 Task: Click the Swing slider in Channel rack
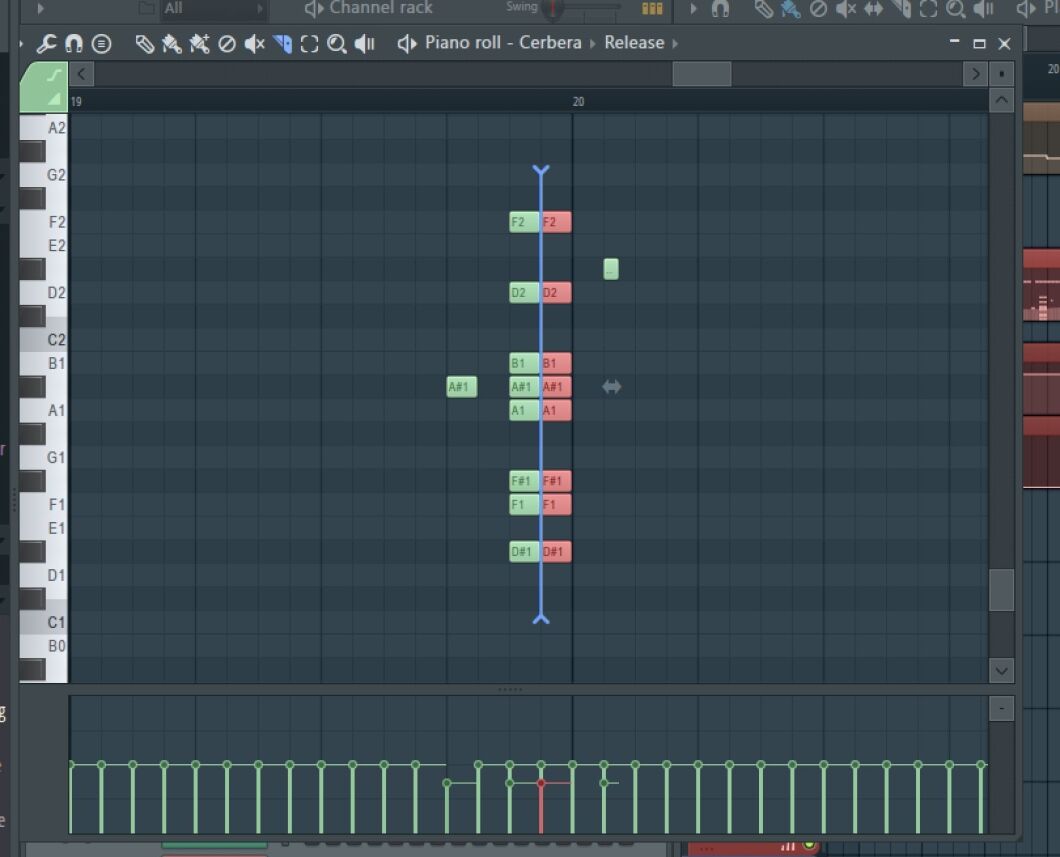(553, 9)
